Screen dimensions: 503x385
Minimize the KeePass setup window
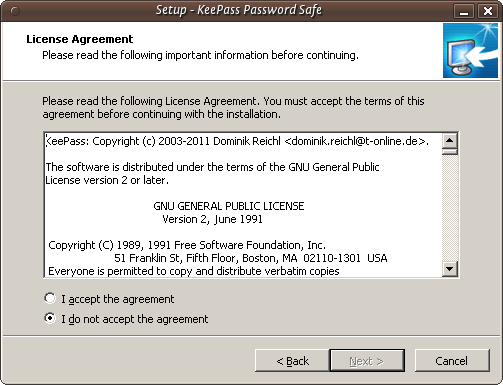464,11
